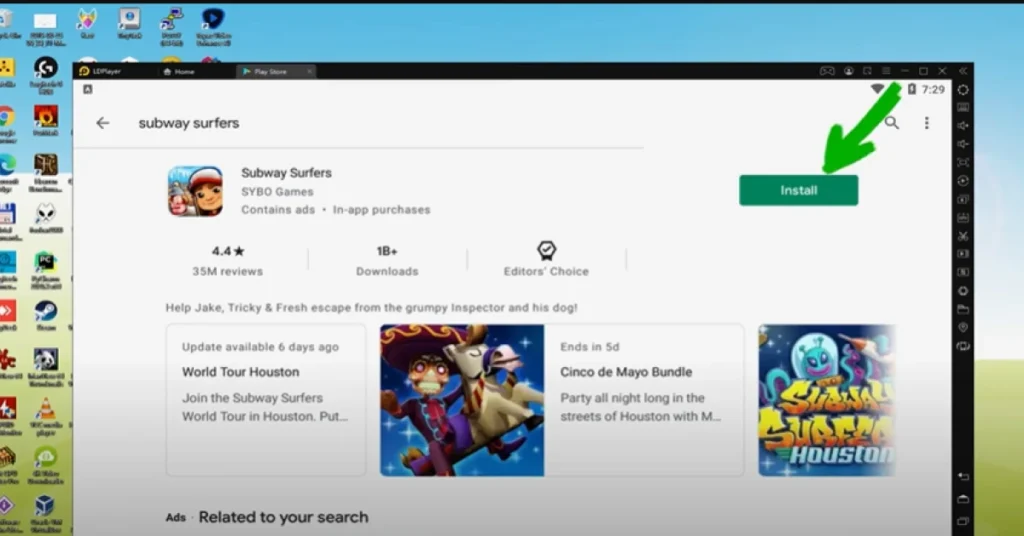
Task: Open keyboard mapping in sidebar
Action: 963,107
